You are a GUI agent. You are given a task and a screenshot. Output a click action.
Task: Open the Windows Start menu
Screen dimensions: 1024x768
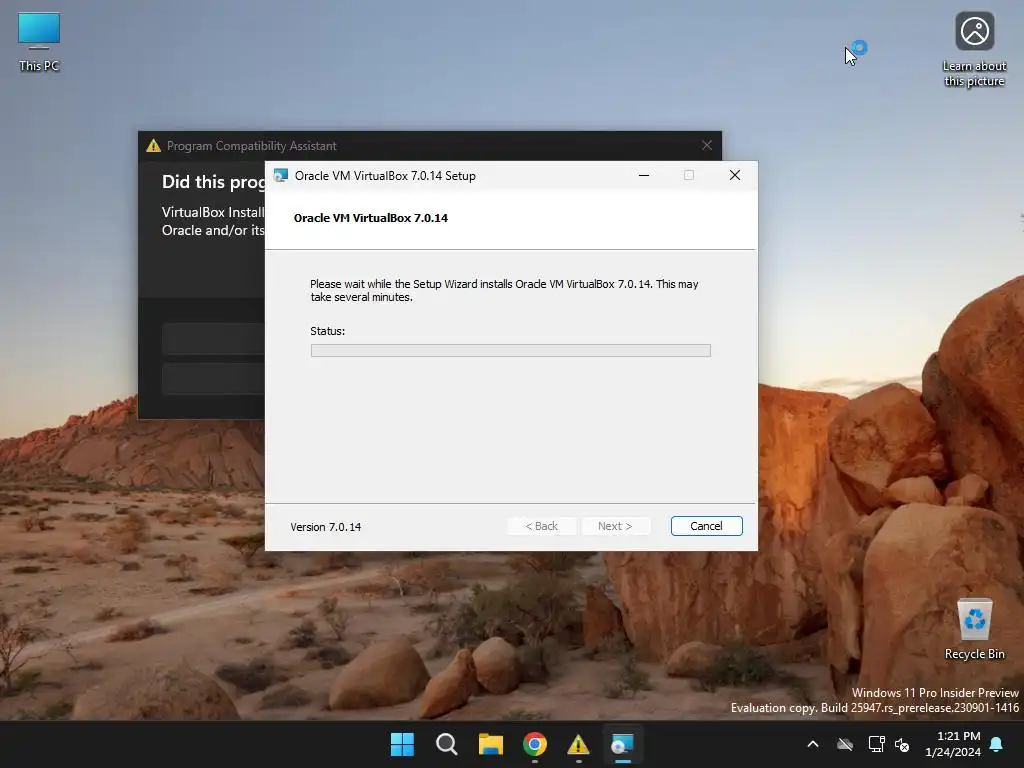click(x=402, y=744)
